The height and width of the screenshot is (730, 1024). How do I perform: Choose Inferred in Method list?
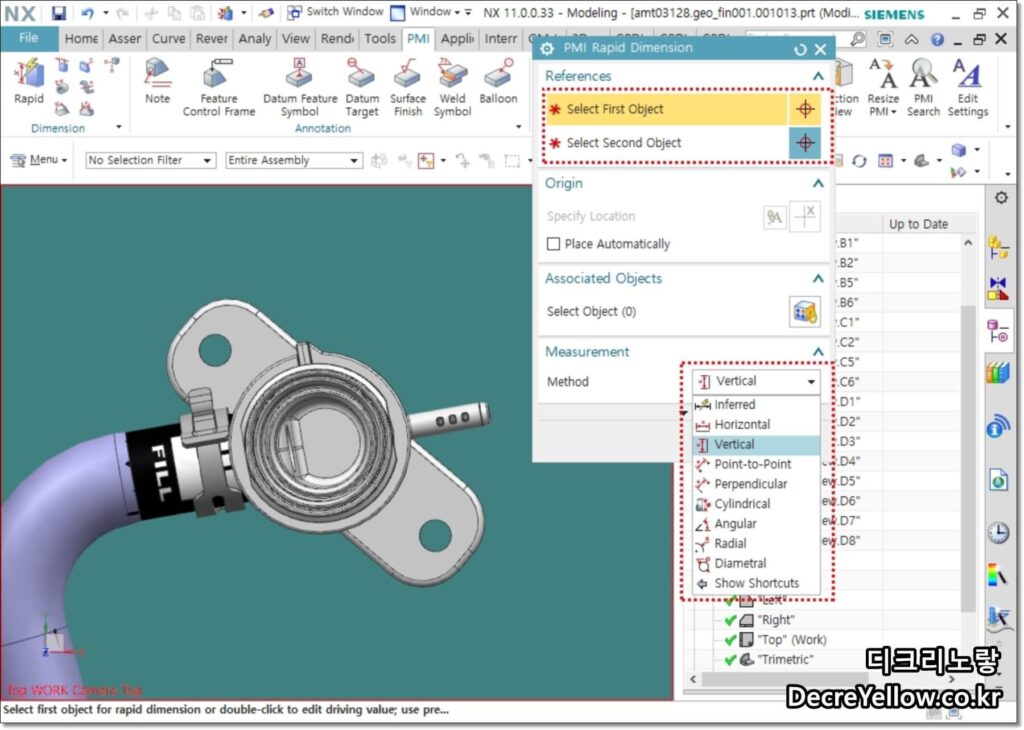pyautogui.click(x=756, y=405)
